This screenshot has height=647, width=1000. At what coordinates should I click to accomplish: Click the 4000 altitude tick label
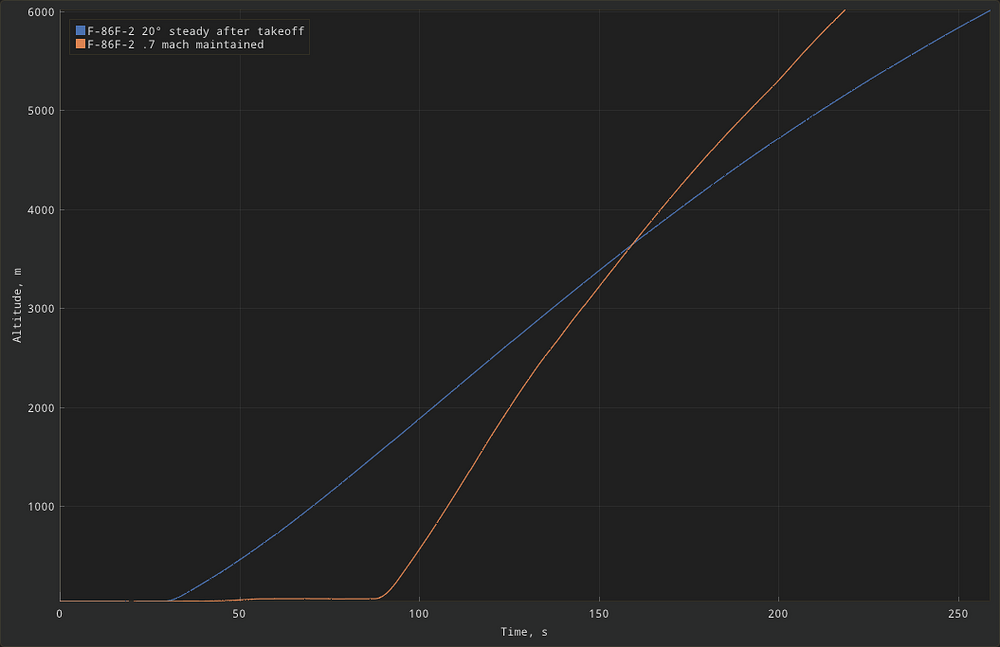pyautogui.click(x=41, y=210)
